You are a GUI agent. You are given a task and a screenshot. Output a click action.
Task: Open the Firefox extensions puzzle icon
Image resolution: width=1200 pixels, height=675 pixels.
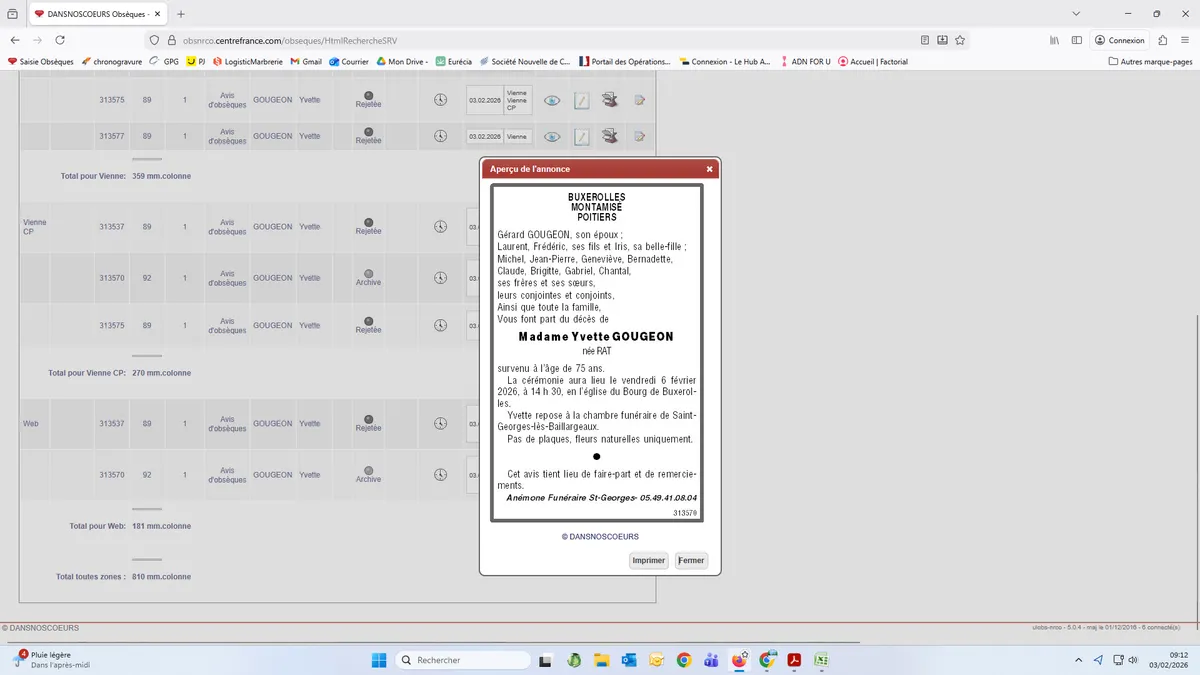(1162, 40)
